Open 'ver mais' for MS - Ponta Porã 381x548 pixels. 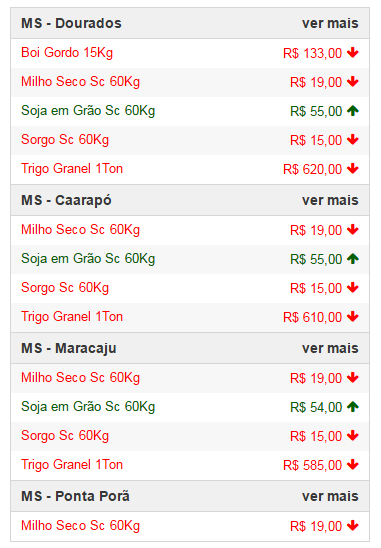330,496
